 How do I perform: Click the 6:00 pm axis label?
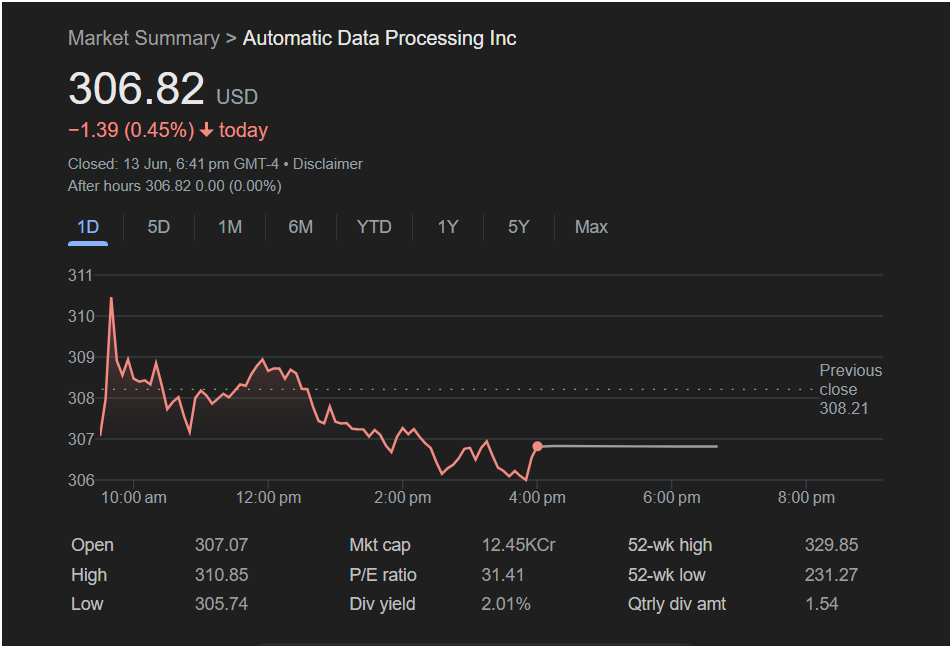point(672,497)
